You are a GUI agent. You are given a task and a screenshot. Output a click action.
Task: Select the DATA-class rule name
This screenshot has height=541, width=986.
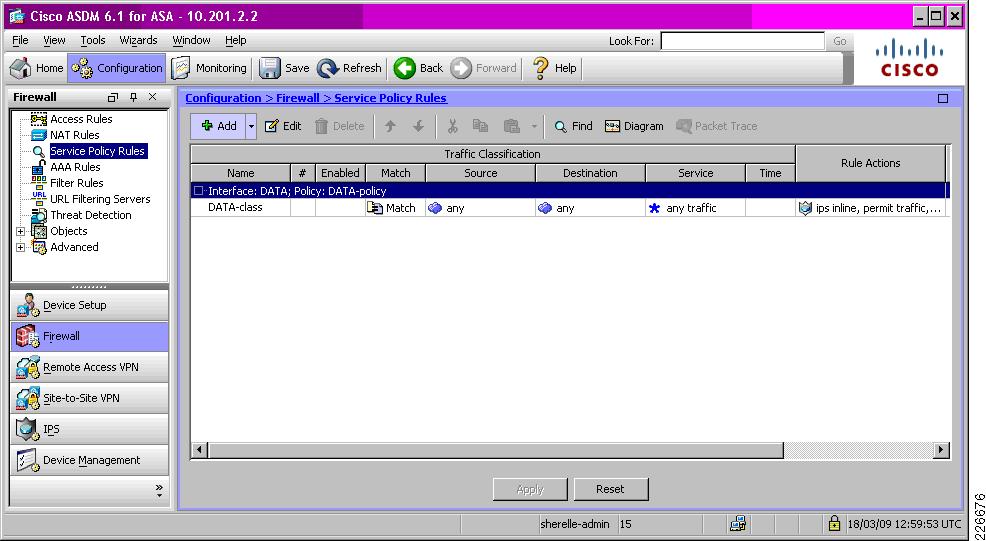235,207
